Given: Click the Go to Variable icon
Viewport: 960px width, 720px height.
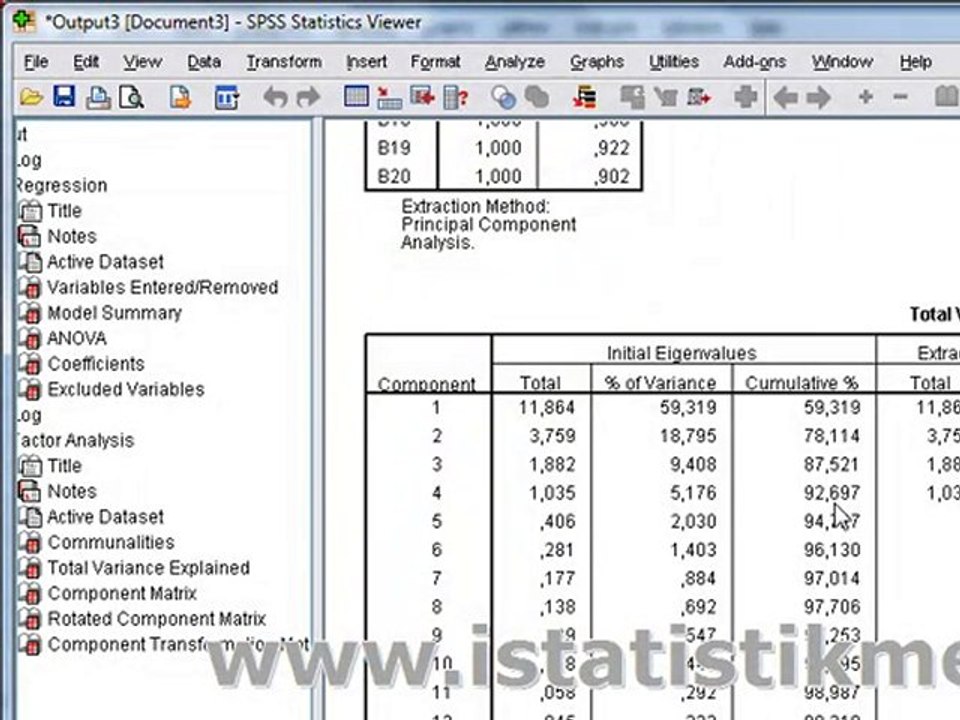Looking at the screenshot, I should (x=422, y=97).
